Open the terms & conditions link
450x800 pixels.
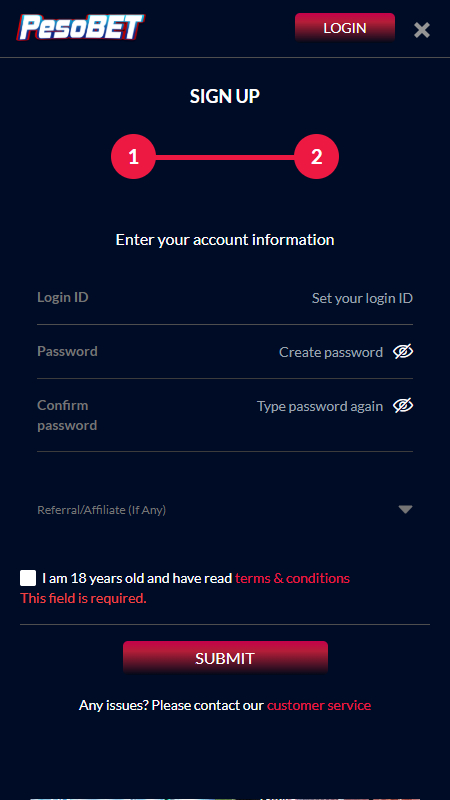(292, 578)
